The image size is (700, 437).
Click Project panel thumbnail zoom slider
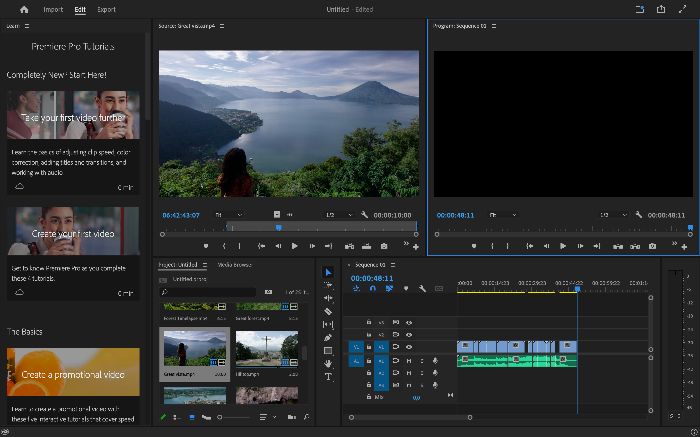[x=233, y=417]
